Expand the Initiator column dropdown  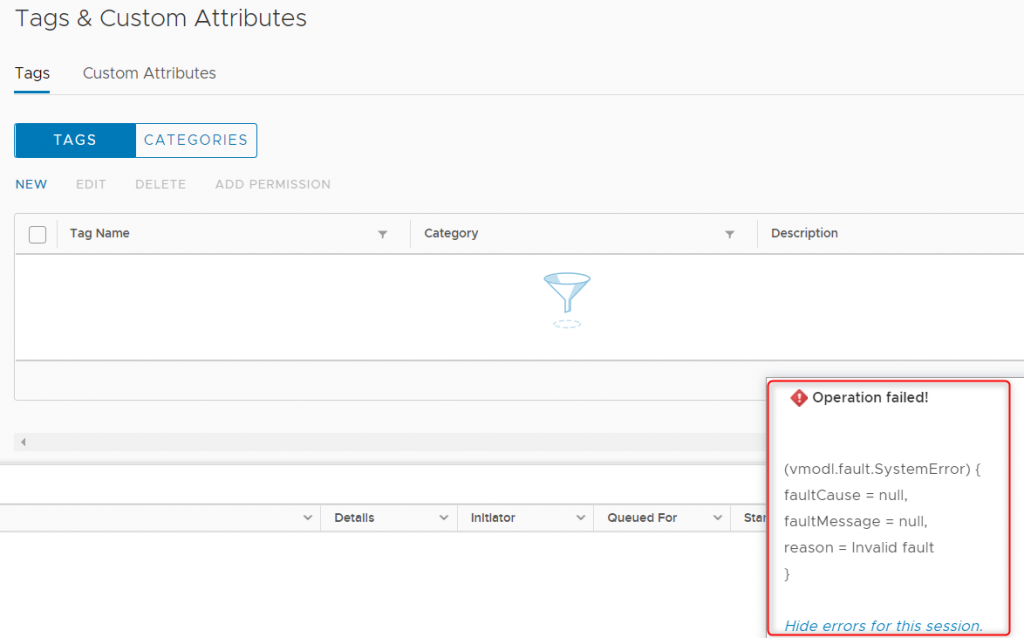(x=580, y=518)
